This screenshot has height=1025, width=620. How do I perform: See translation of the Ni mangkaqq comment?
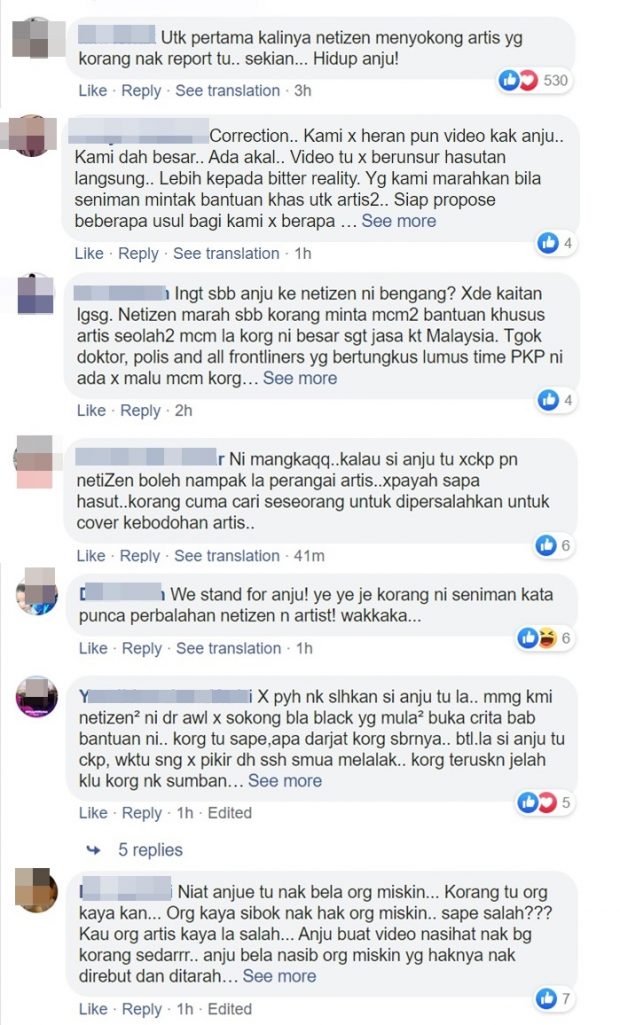pyautogui.click(x=226, y=556)
